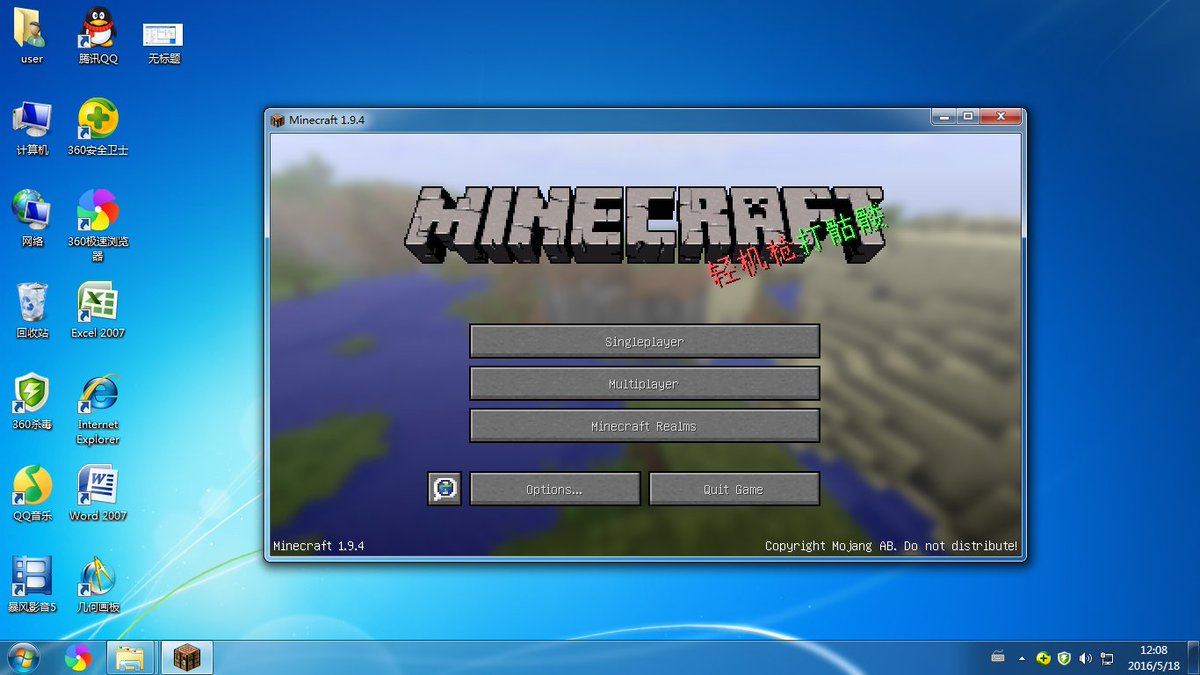The width and height of the screenshot is (1200, 675).
Task: Open the Singleplayer menu
Action: tap(644, 341)
